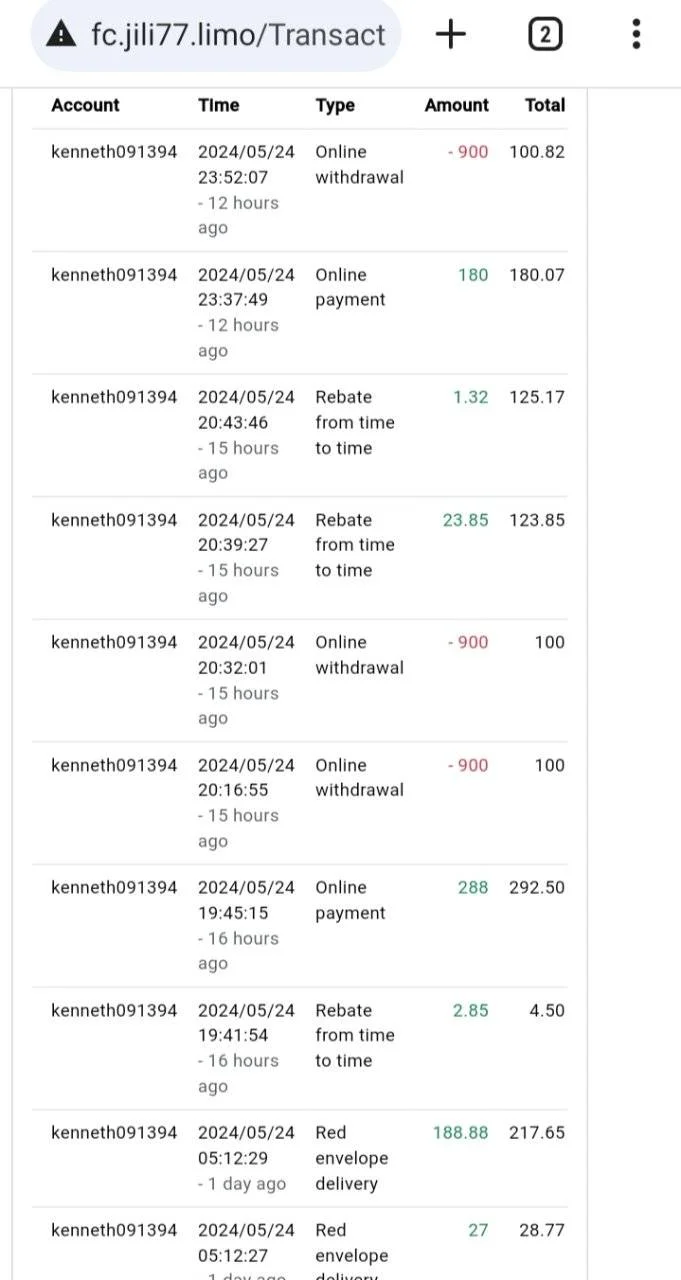This screenshot has width=681, height=1280.
Task: Select the Time column header
Action: coord(218,105)
